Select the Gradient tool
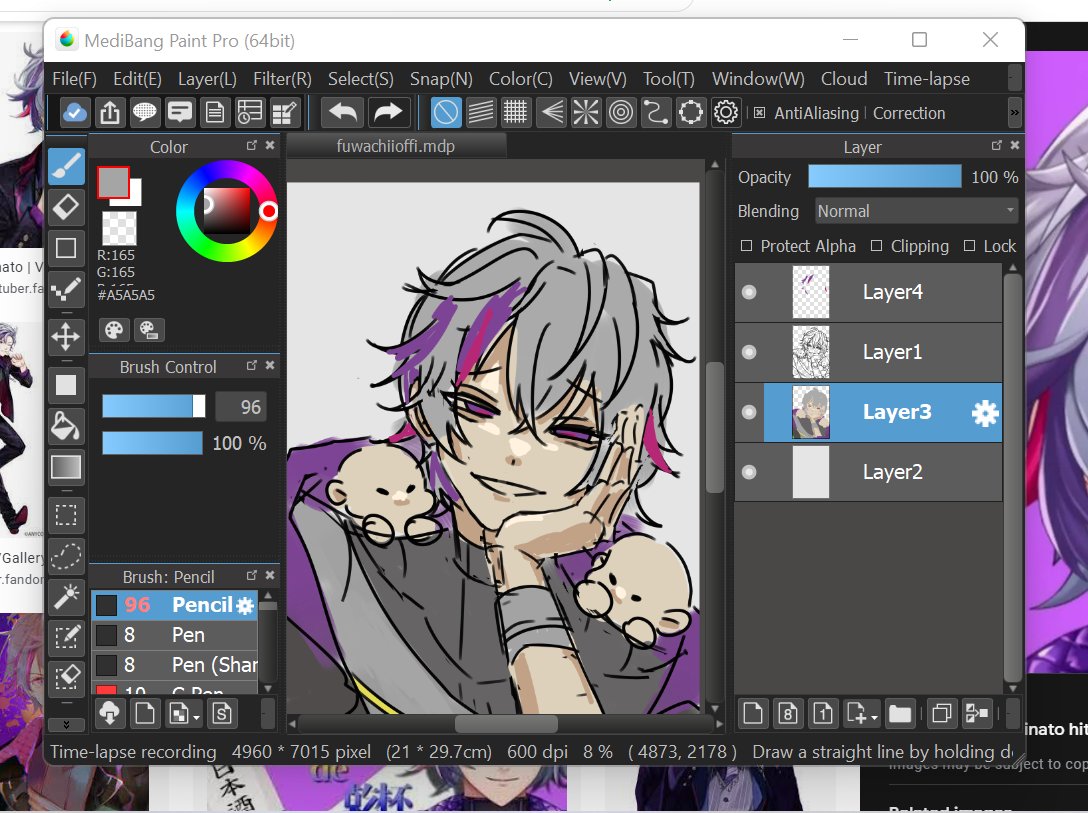 pos(67,467)
